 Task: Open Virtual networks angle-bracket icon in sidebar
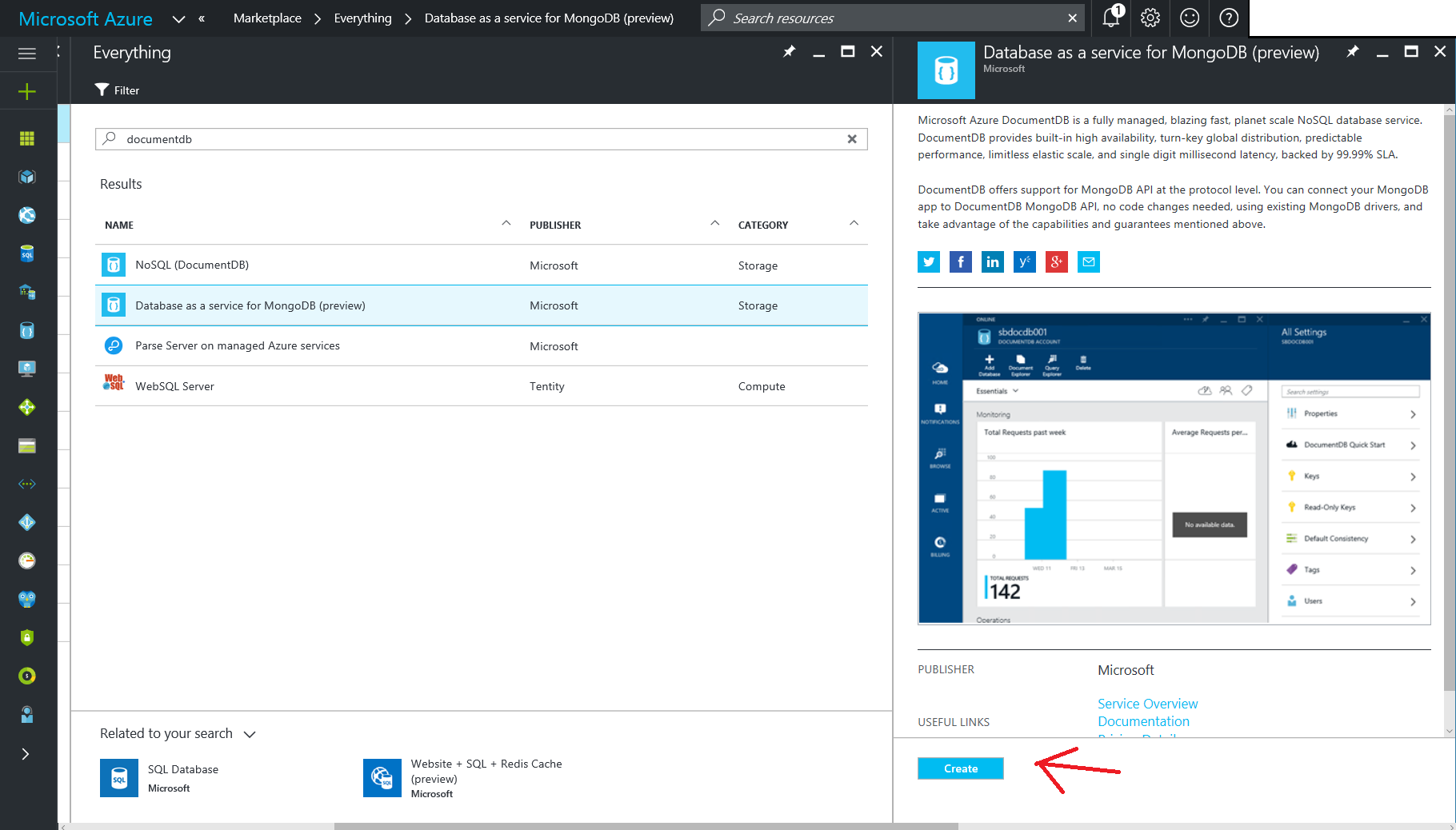[27, 484]
